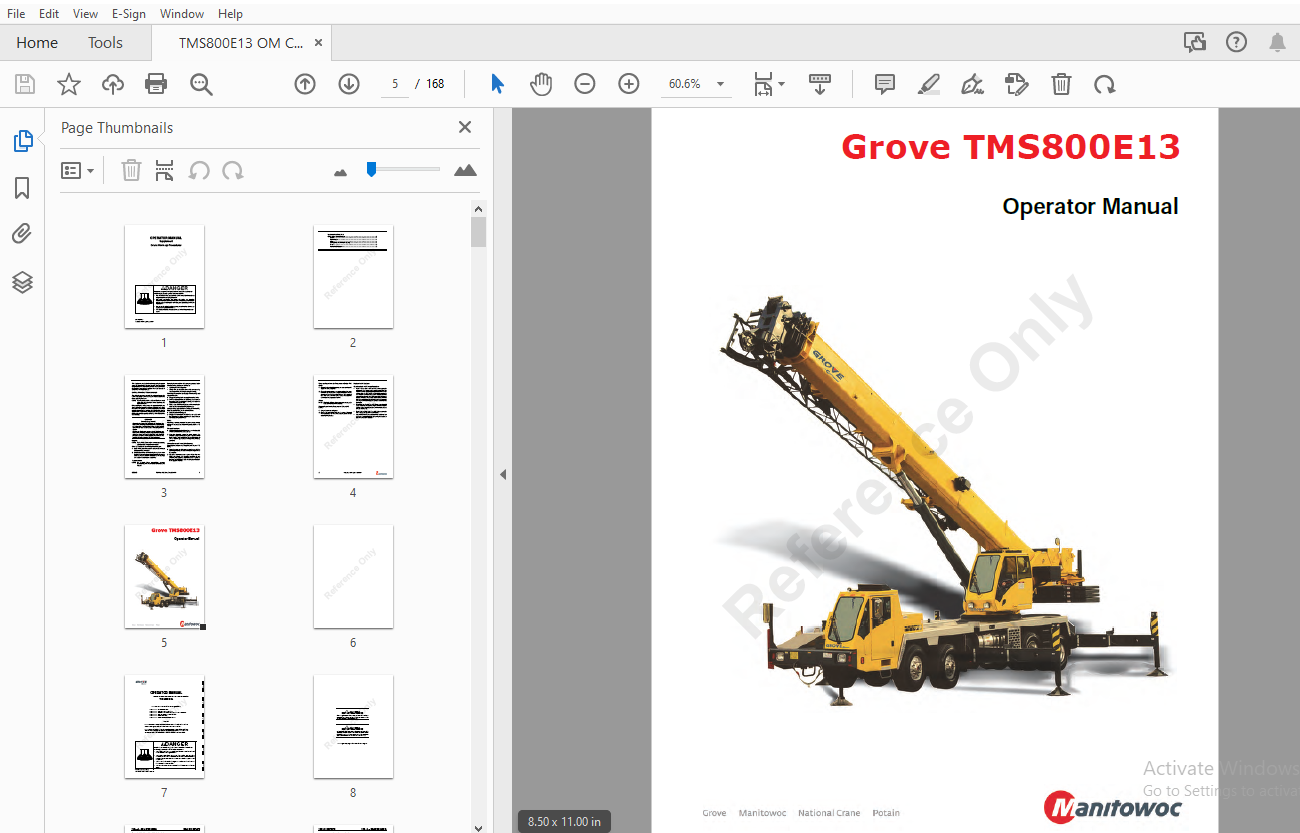Click the 8.50 x 11.00 in page size label
The image size is (1300, 833).
pos(565,821)
